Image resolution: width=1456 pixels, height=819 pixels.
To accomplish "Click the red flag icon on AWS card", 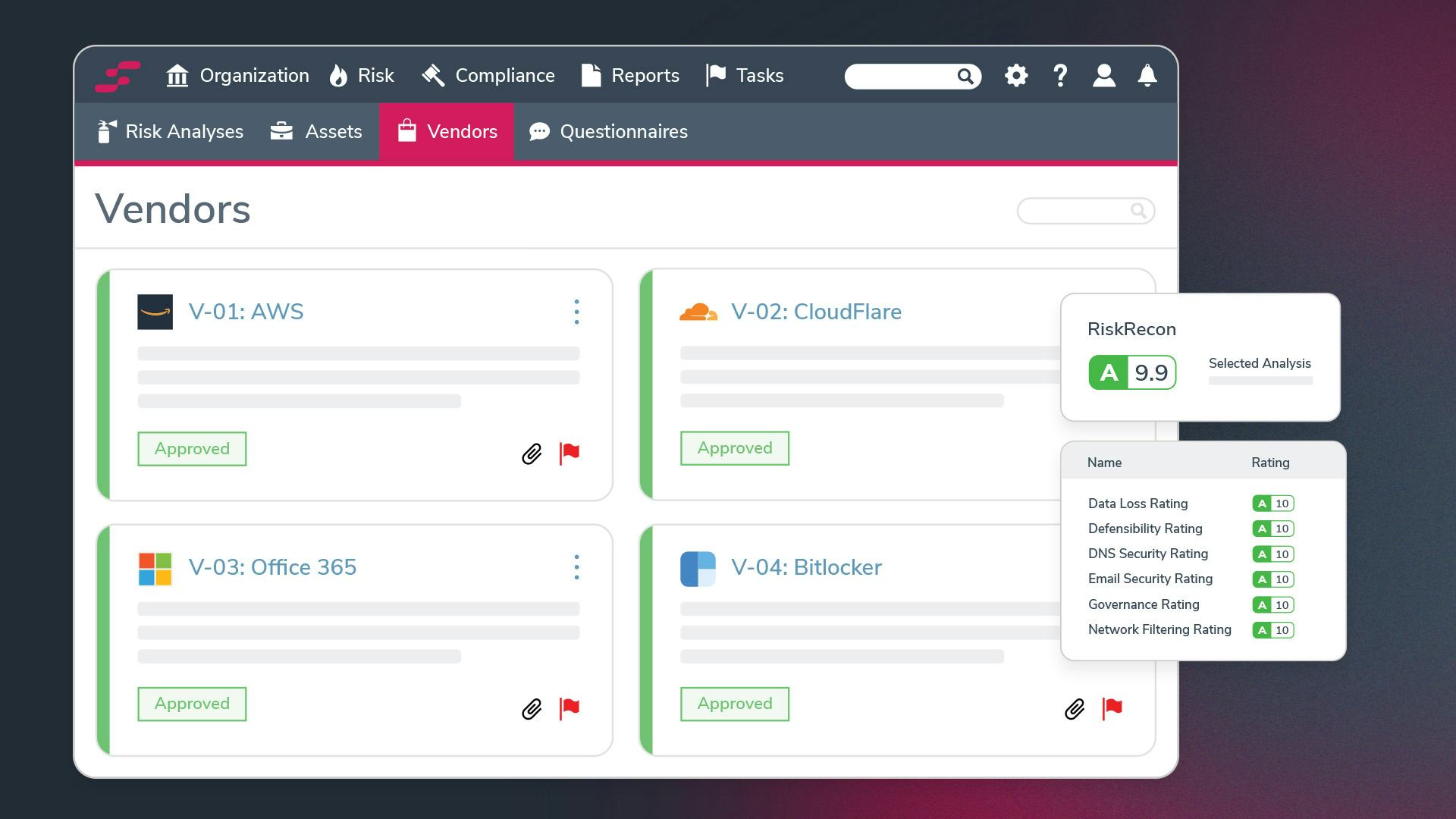I will coord(570,452).
